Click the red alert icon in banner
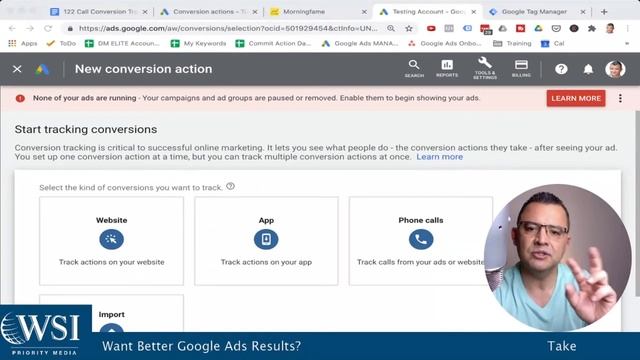This screenshot has width=640, height=360. (20, 98)
